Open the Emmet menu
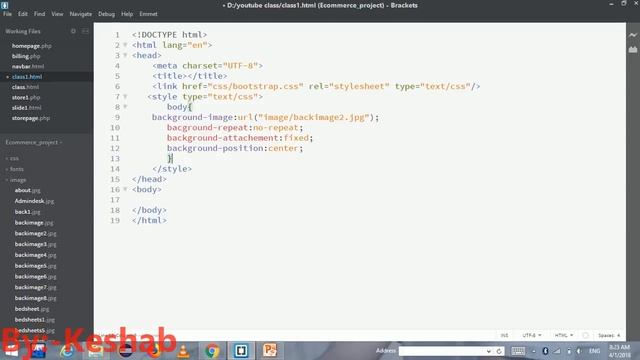 [x=148, y=14]
